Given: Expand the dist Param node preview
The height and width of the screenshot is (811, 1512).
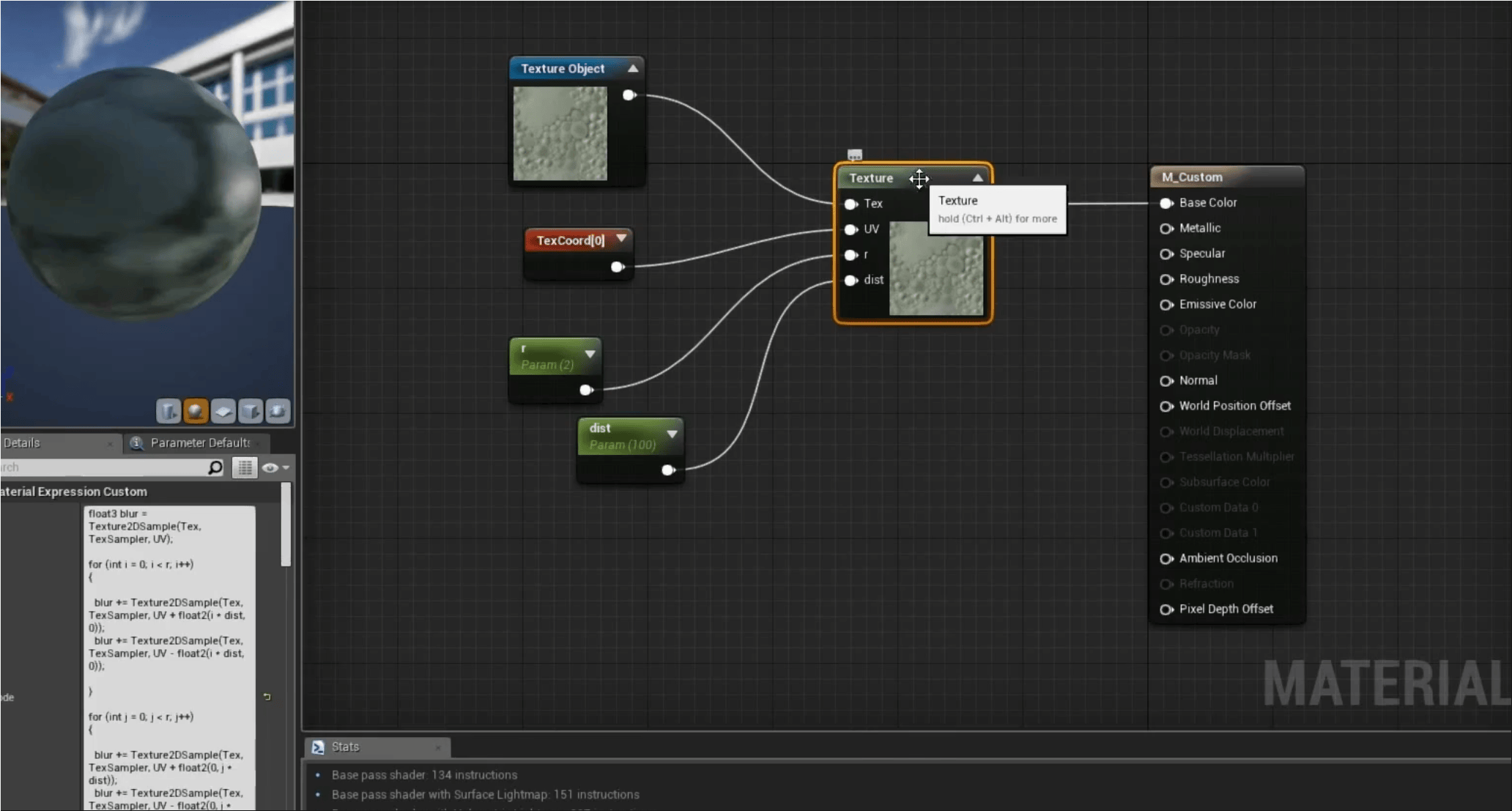Looking at the screenshot, I should pos(672,434).
